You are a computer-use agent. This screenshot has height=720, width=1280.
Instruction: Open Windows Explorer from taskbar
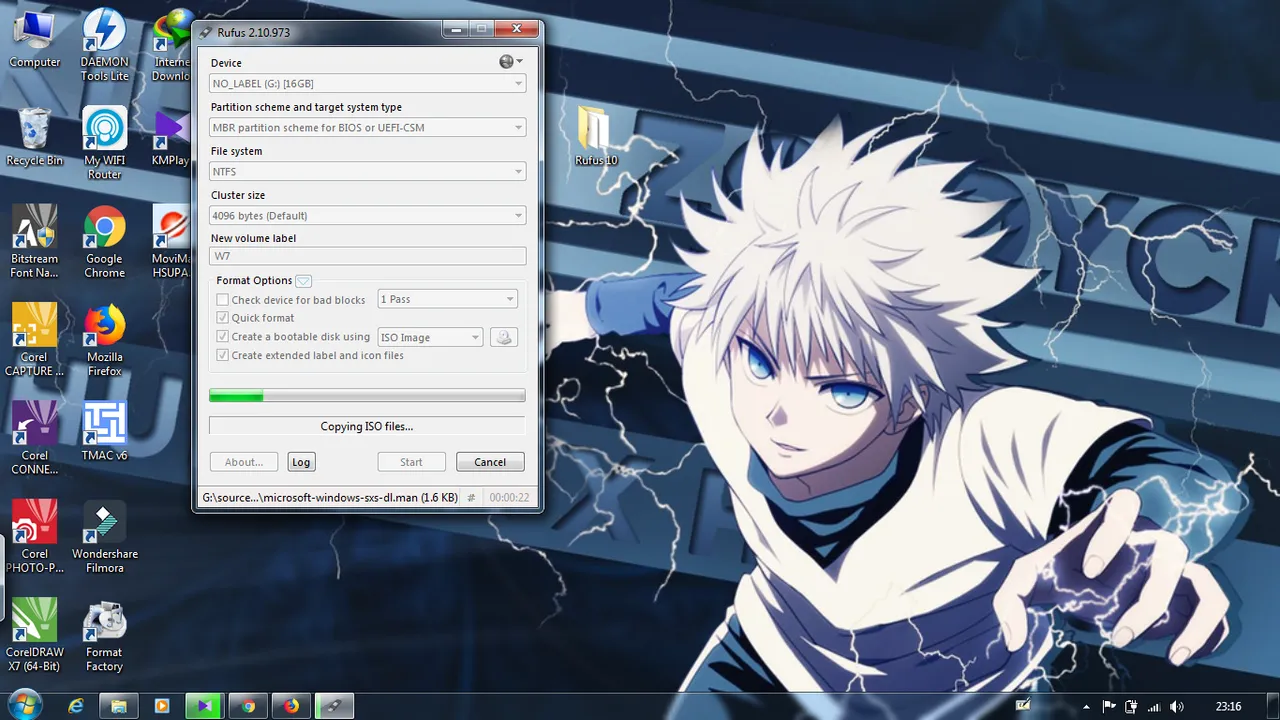tap(118, 706)
